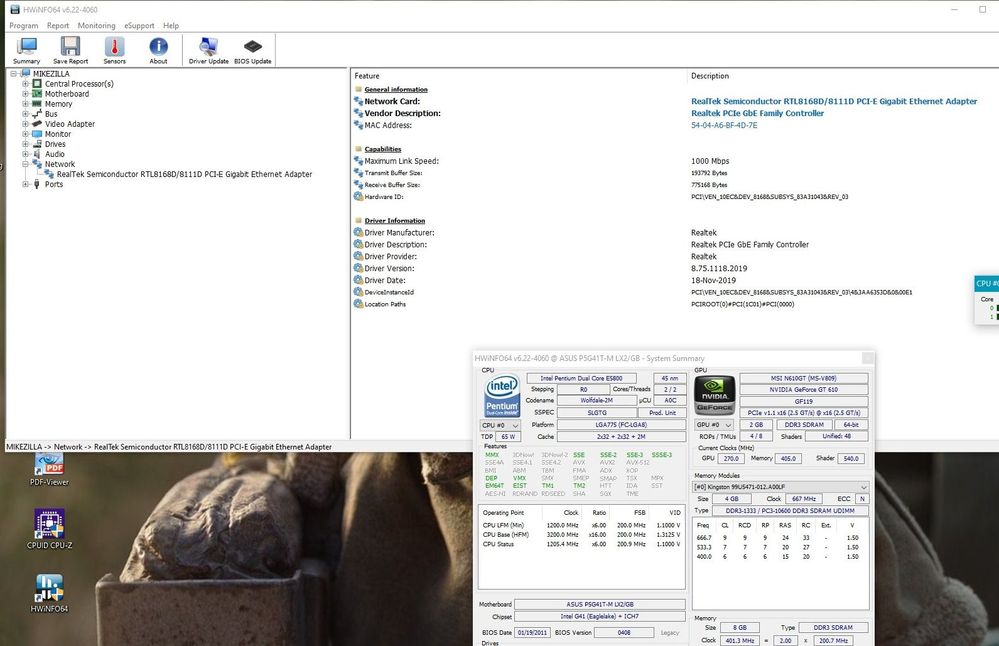Click BIOS Update chip icon
999x646 pixels.
(x=252, y=50)
